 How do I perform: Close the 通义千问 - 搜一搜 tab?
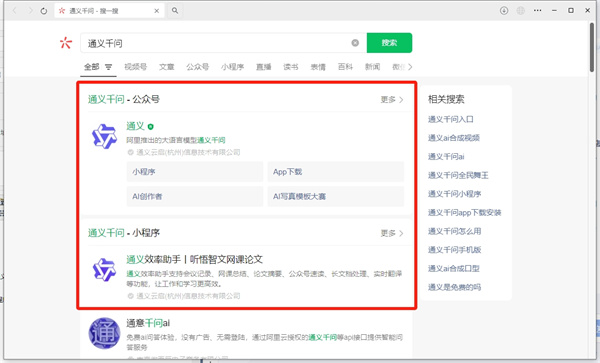(157, 11)
